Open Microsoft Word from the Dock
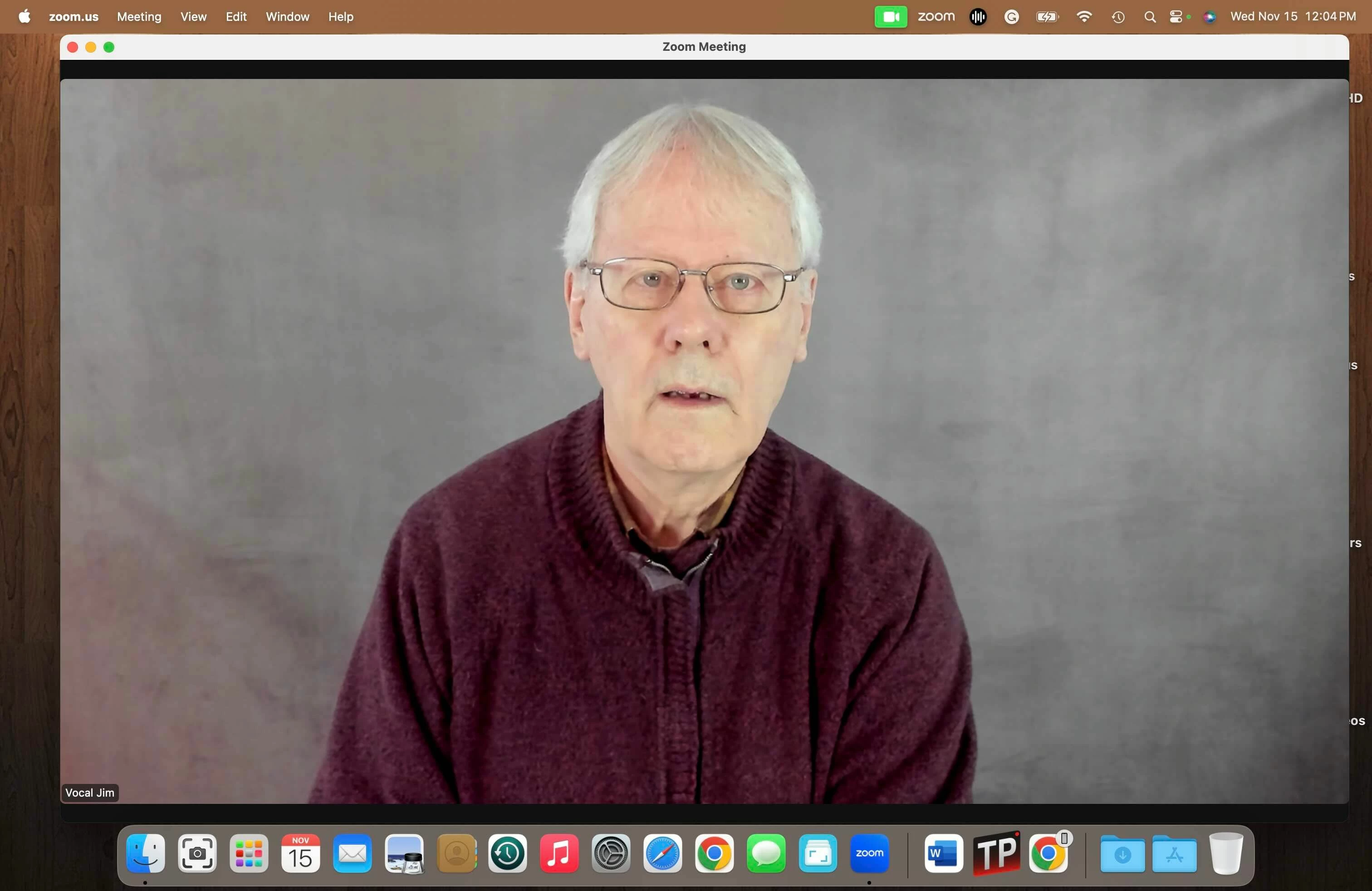Viewport: 1372px width, 891px height. coord(943,853)
